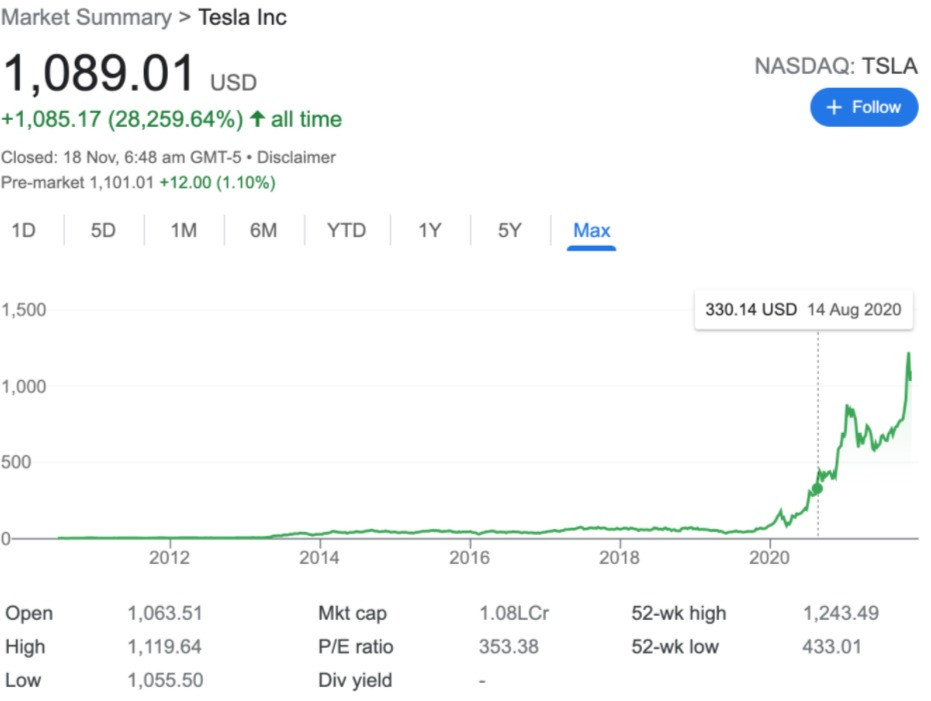
Task: Open the Disclaimer link
Action: point(296,157)
